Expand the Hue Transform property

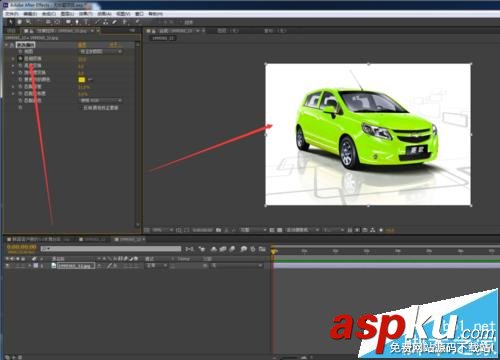pyautogui.click(x=13, y=59)
